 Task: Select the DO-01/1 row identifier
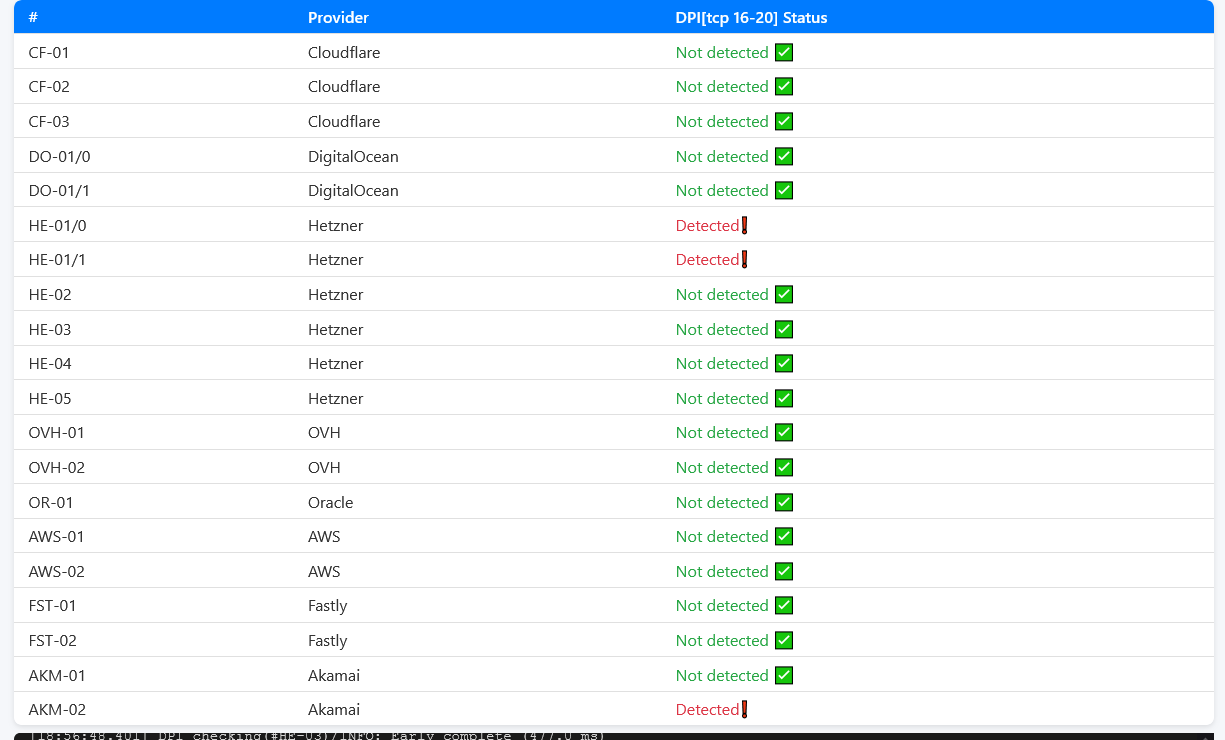click(x=59, y=191)
